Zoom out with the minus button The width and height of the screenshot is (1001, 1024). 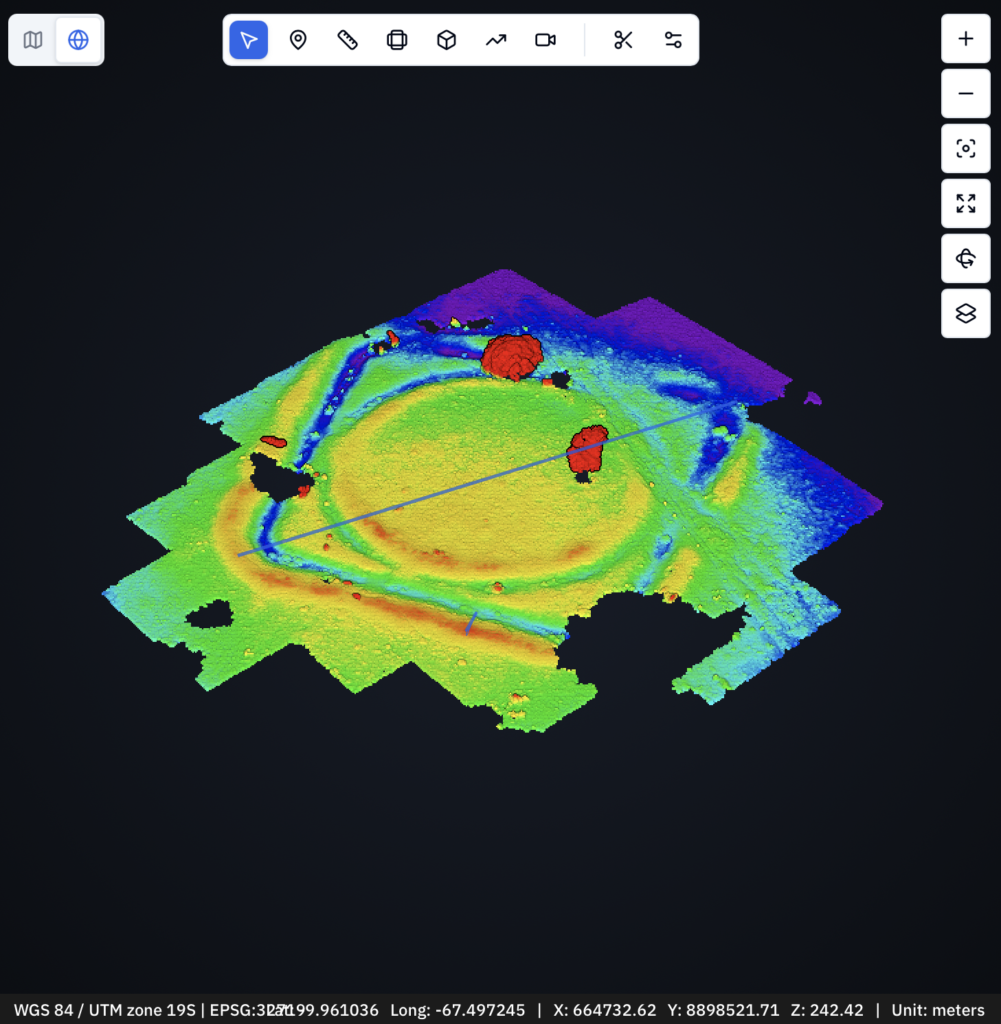click(965, 94)
